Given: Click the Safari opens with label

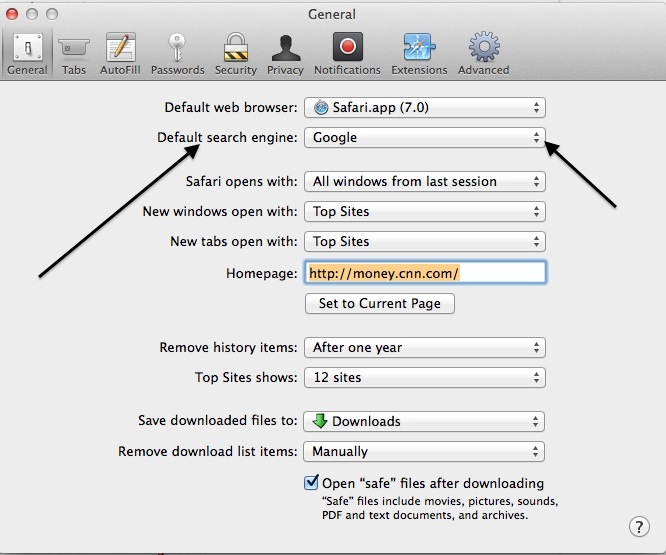Looking at the screenshot, I should (x=242, y=182).
